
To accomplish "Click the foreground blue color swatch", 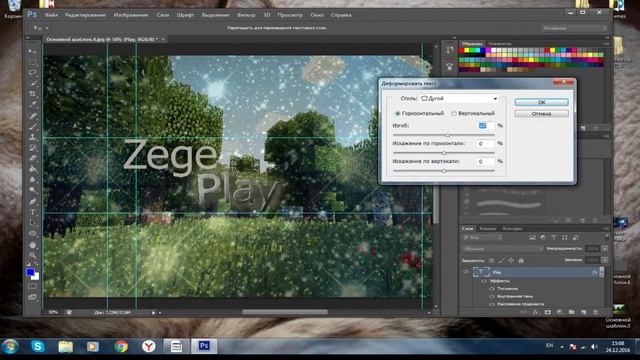I will click(30, 272).
